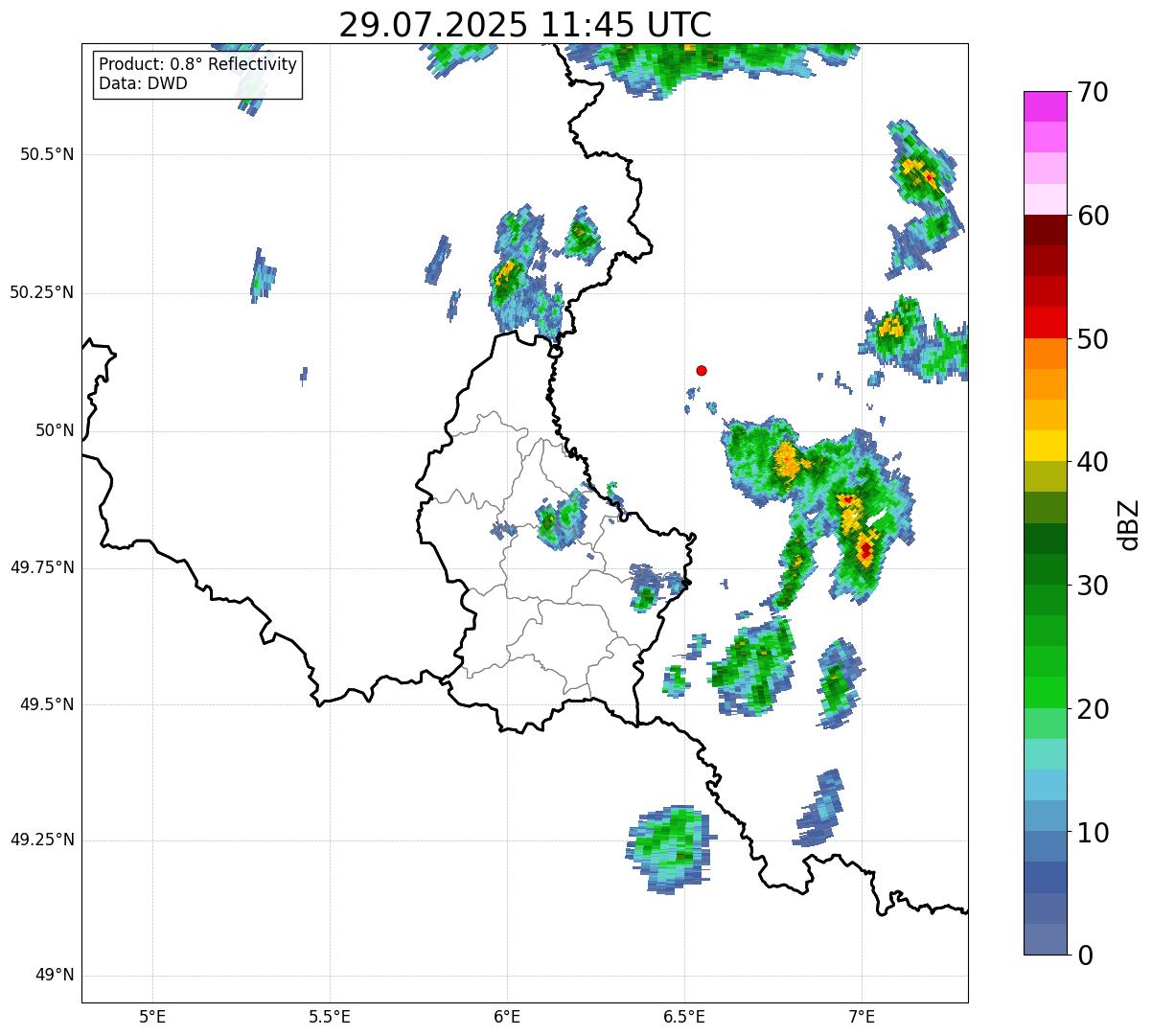Click the colorbar value 70
Viewport: 1152px width, 1036px height.
tap(1093, 92)
